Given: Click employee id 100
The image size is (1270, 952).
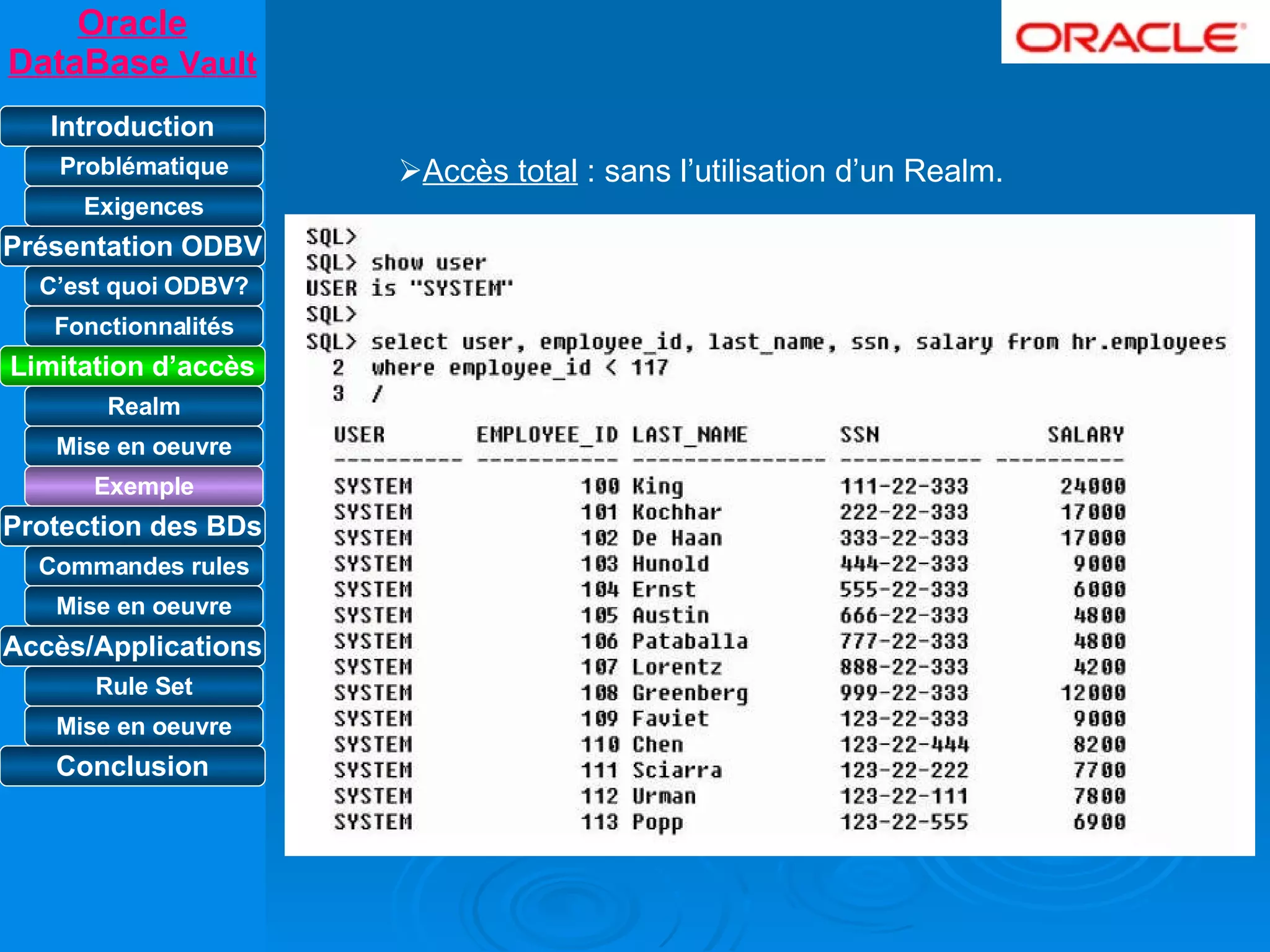Looking at the screenshot, I should [x=600, y=487].
